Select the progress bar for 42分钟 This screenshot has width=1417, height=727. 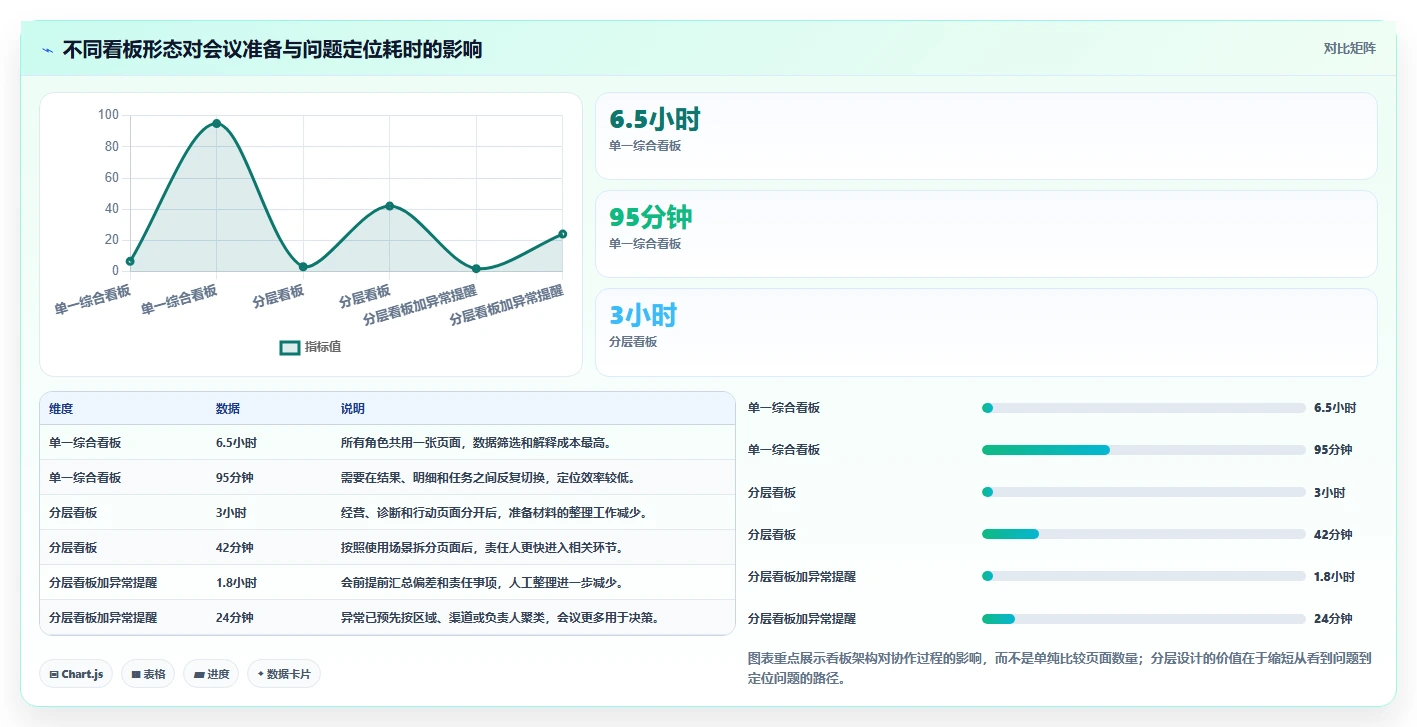tap(1144, 534)
